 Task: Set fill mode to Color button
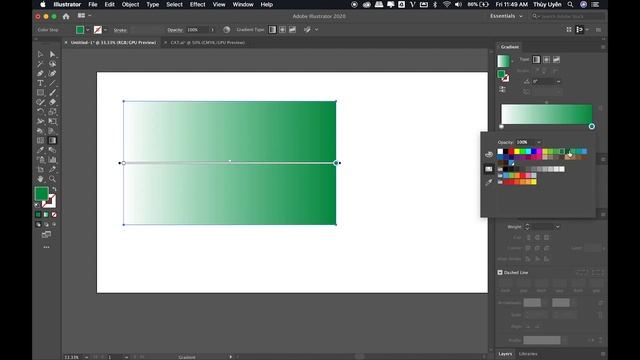(38, 215)
